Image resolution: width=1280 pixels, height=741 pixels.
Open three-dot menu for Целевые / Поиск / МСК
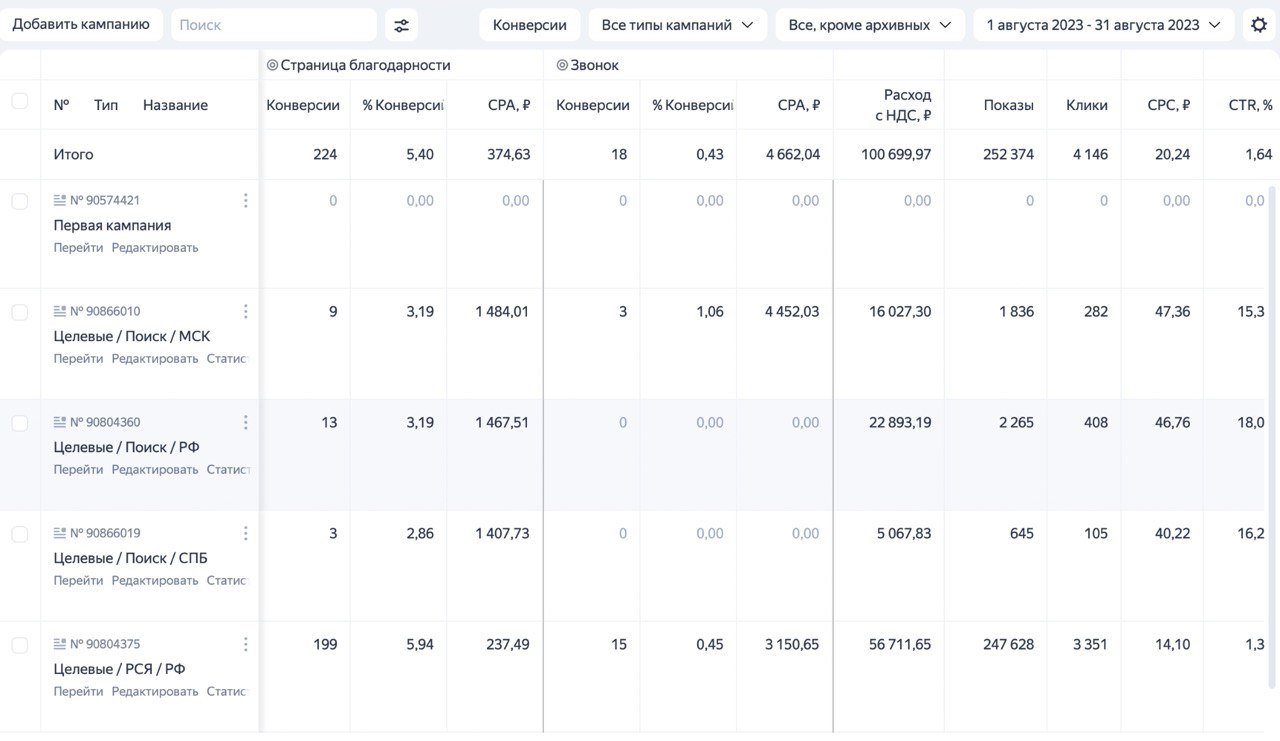click(245, 312)
